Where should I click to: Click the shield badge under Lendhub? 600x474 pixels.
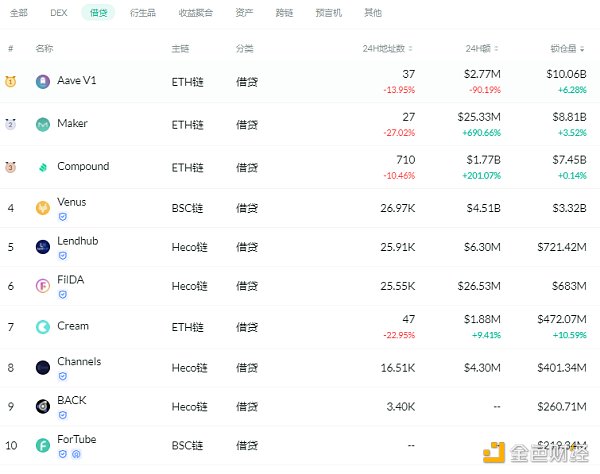coord(63,256)
